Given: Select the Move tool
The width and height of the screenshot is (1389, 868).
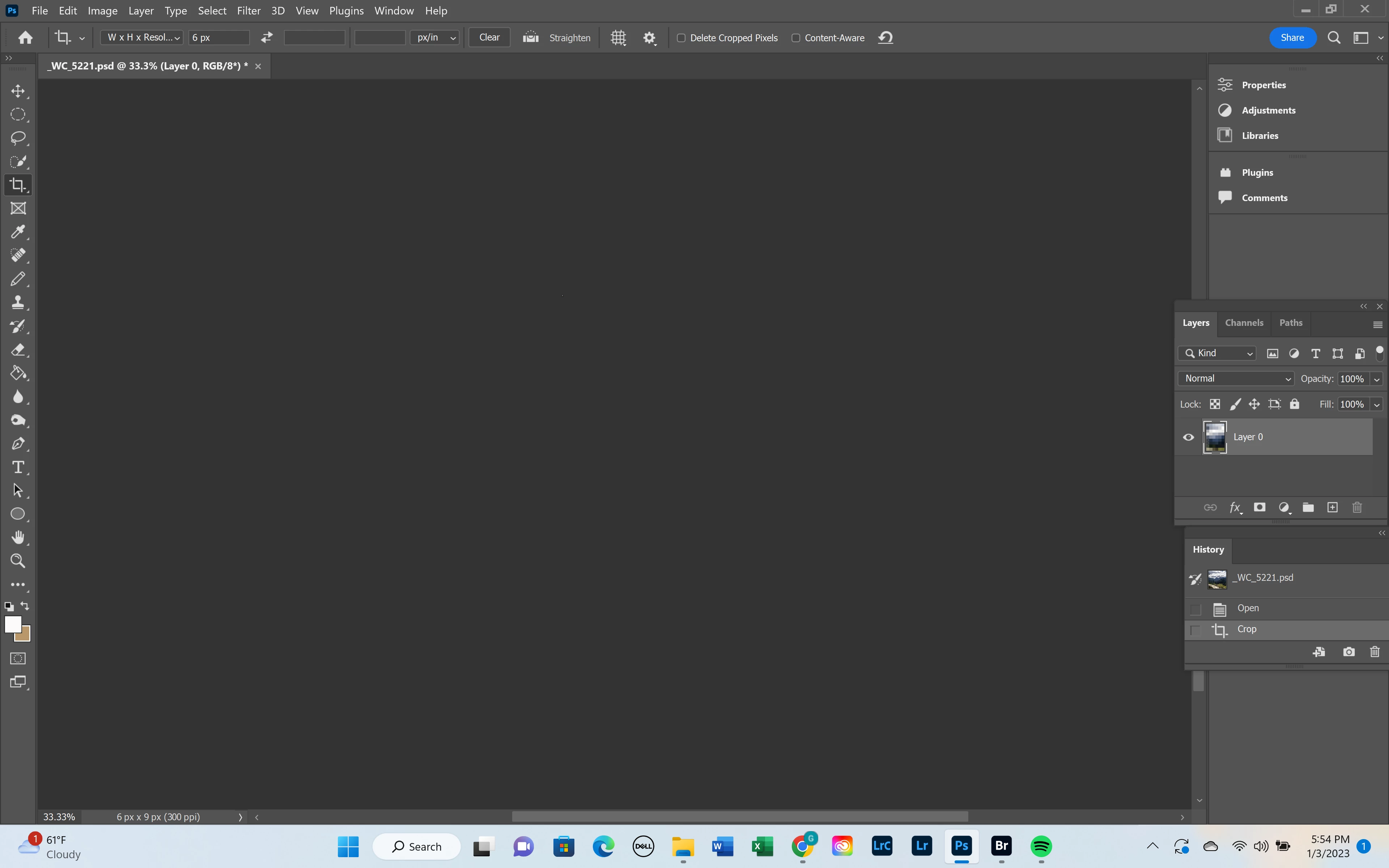Looking at the screenshot, I should [x=18, y=91].
